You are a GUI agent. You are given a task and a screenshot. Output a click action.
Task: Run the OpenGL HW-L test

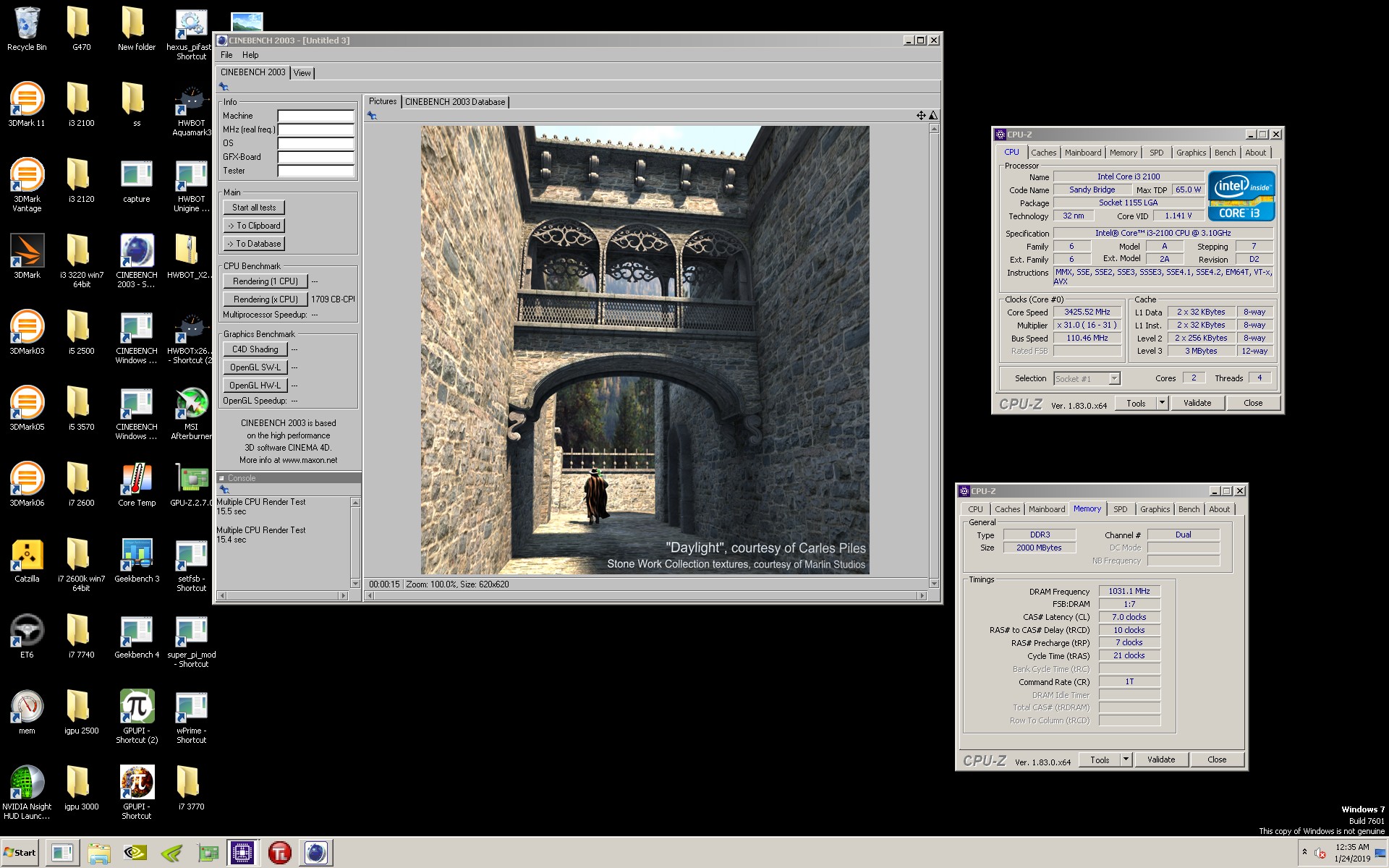click(x=255, y=386)
